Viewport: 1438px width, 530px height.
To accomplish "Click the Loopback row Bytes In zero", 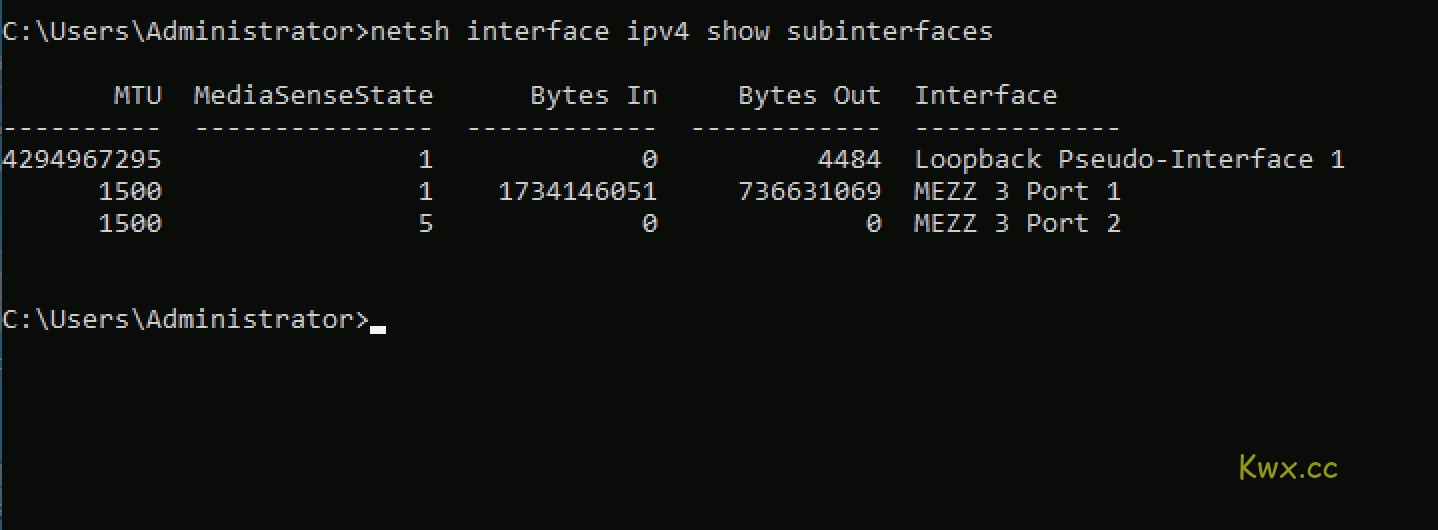I will 649,160.
